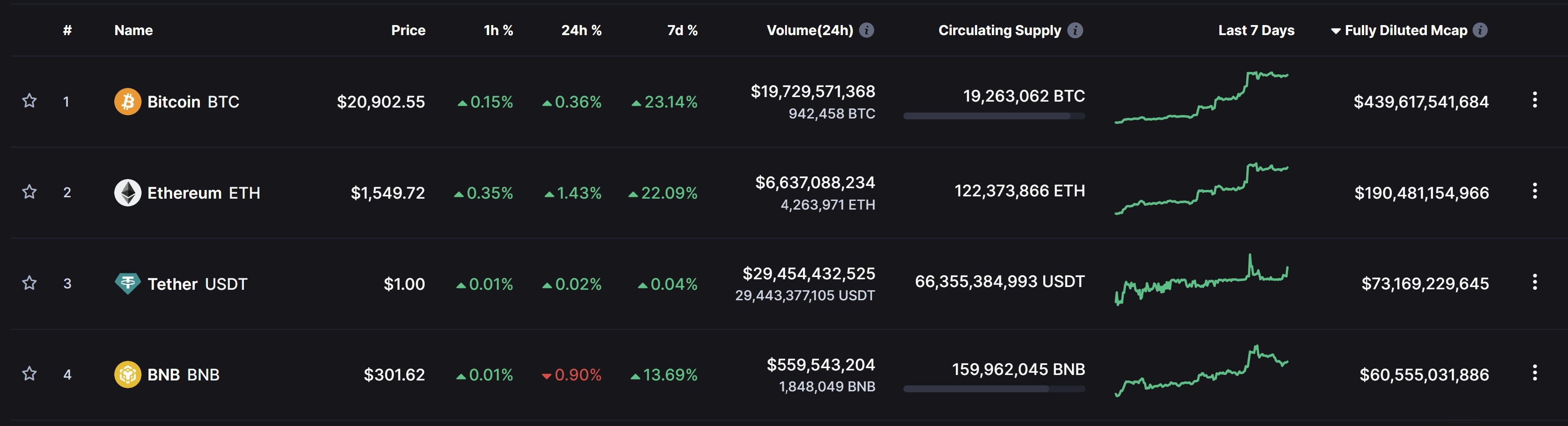Image resolution: width=1568 pixels, height=426 pixels.
Task: Open the Bitcoin row three-dot menu
Action: click(1534, 100)
